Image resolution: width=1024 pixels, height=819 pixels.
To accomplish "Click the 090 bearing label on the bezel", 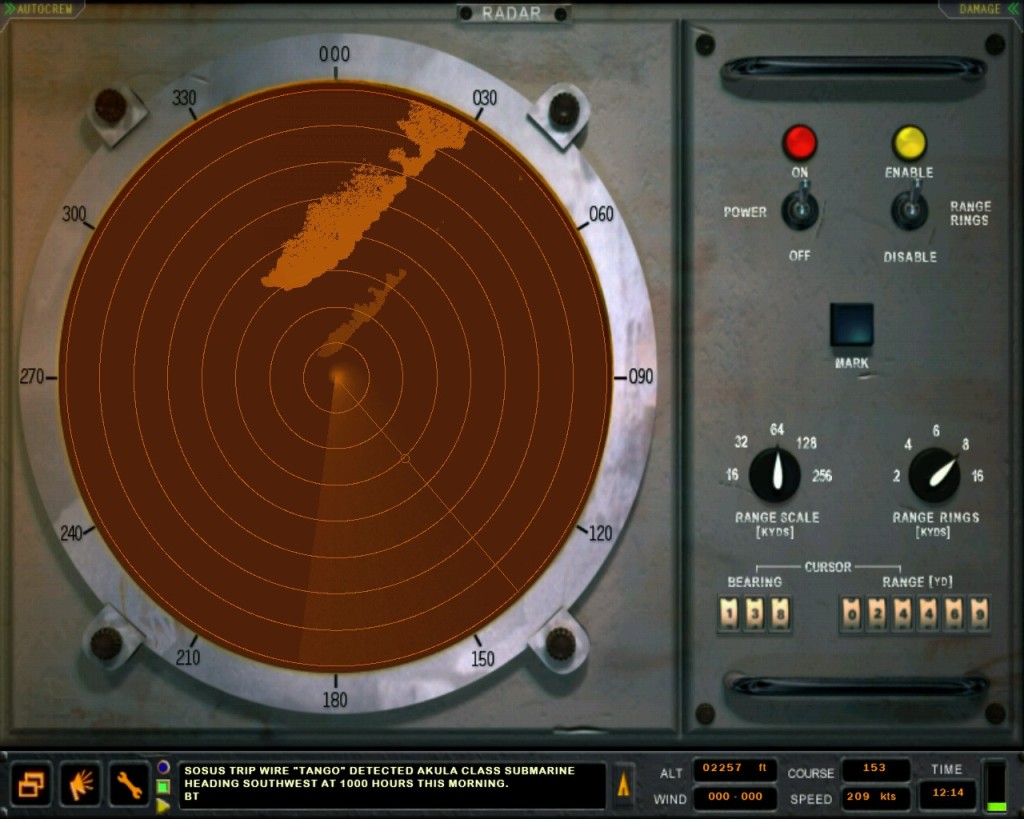I will [641, 376].
